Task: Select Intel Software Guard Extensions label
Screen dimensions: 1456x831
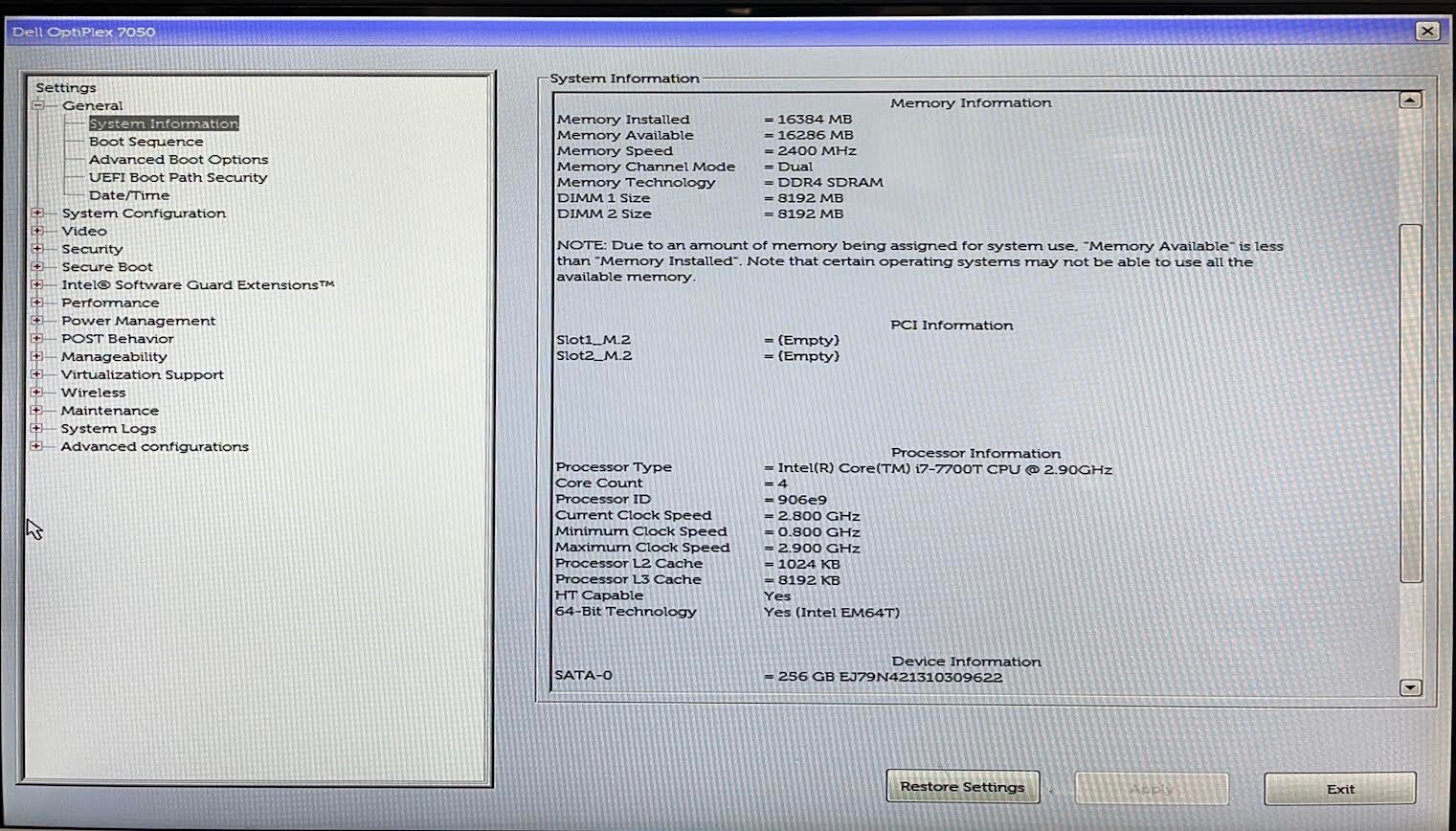Action: [198, 284]
